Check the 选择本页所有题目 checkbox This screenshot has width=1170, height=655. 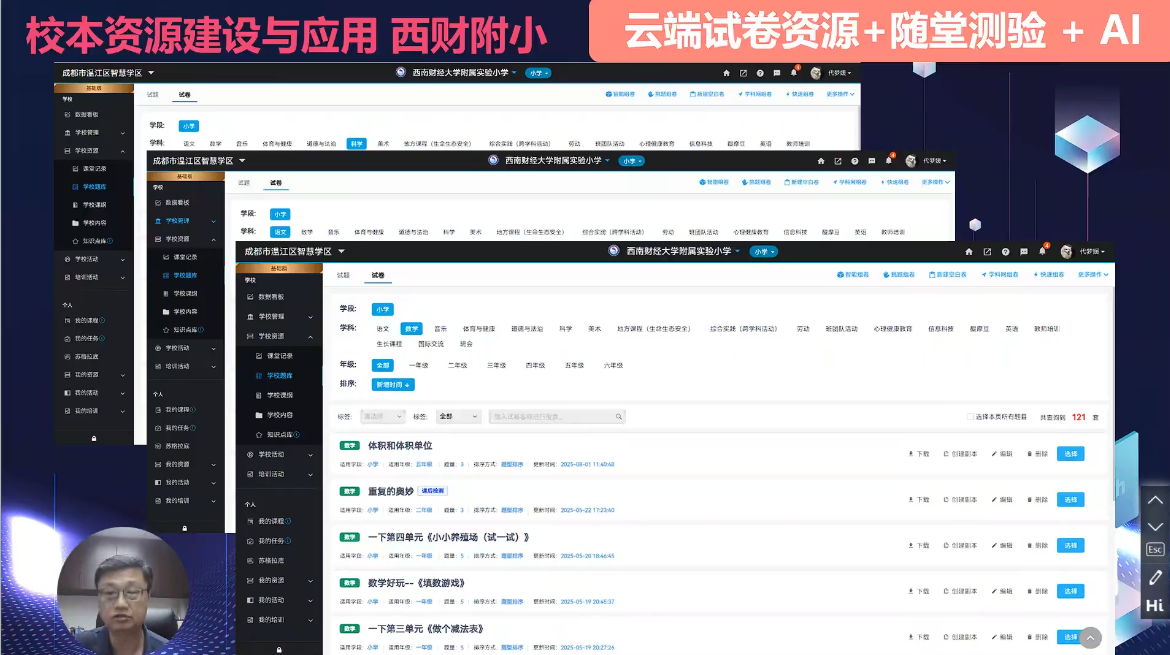pyautogui.click(x=970, y=417)
